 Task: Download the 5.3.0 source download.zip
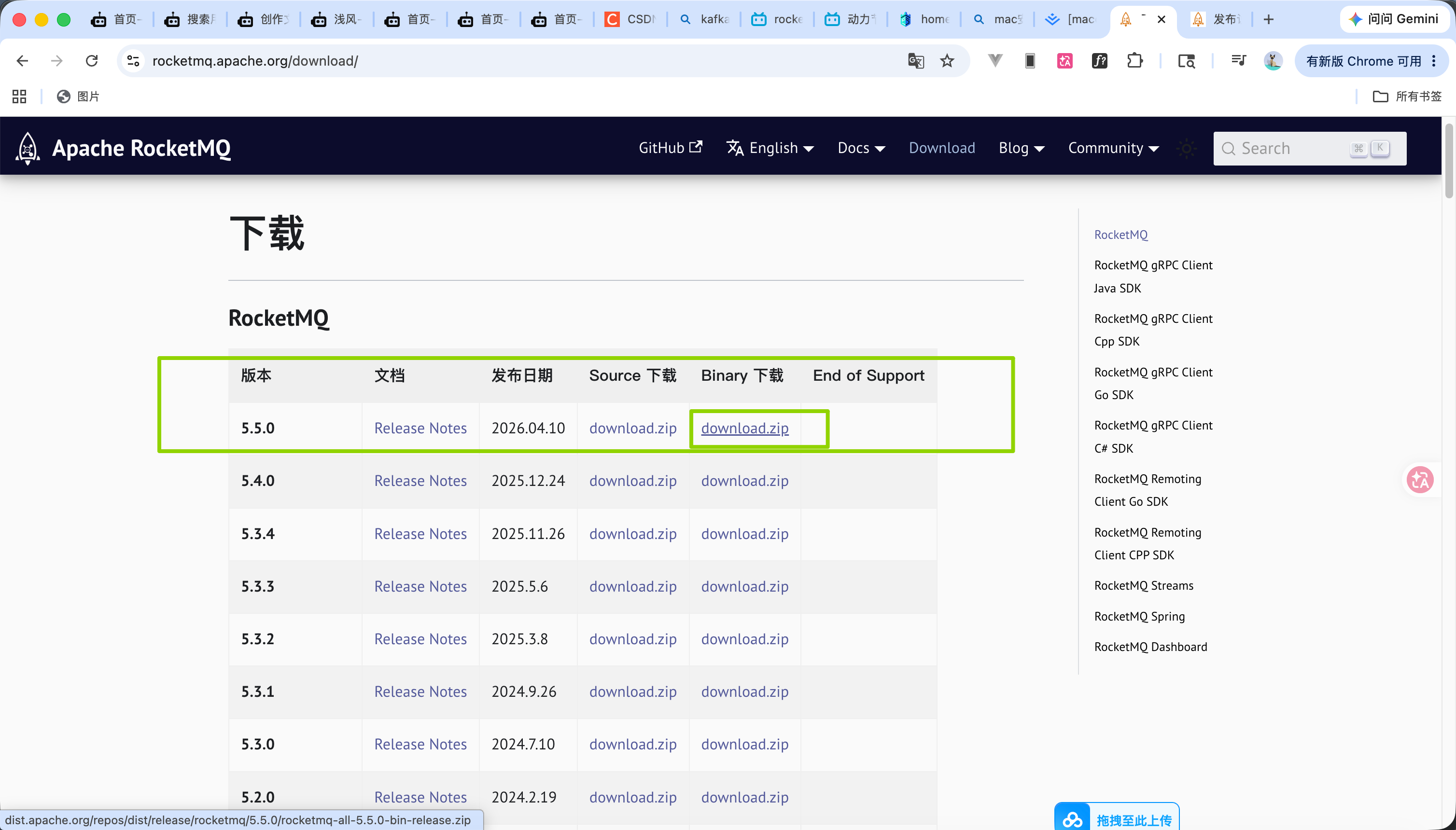[633, 744]
